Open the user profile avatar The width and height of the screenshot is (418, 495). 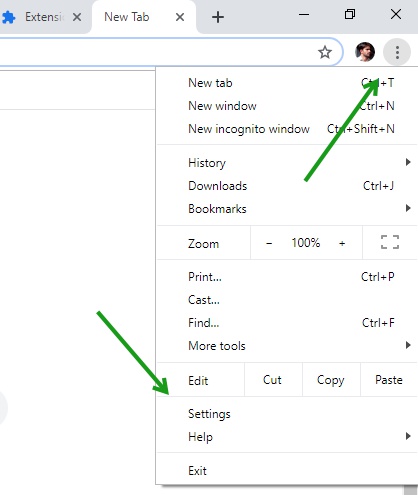tap(365, 52)
